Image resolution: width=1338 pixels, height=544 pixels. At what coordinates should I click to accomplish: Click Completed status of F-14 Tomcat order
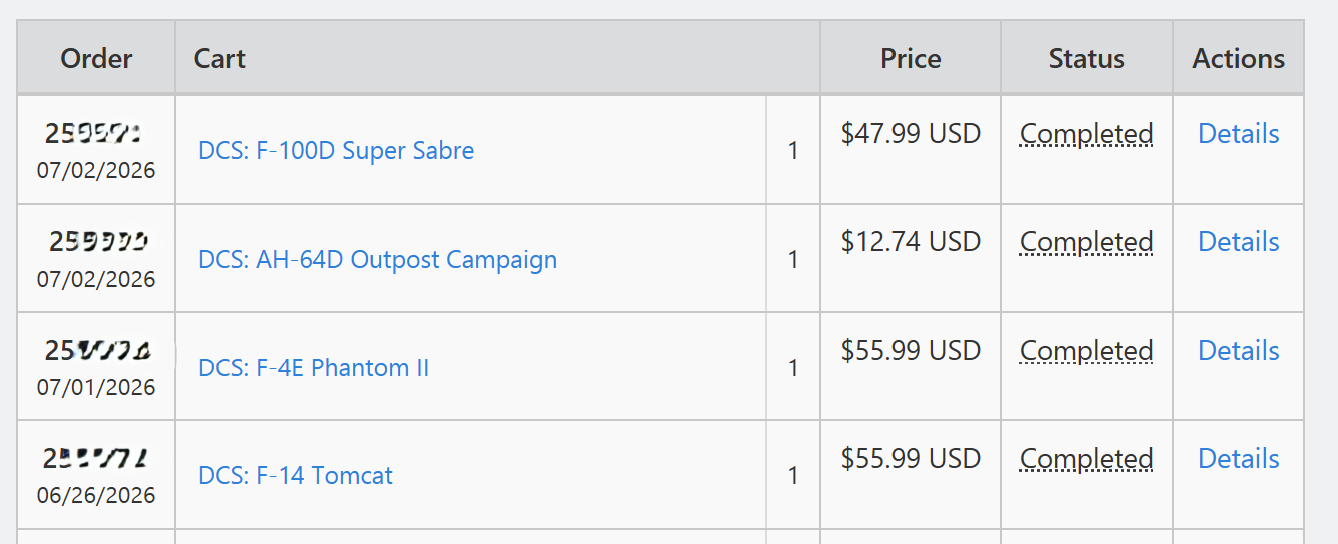(x=1086, y=459)
